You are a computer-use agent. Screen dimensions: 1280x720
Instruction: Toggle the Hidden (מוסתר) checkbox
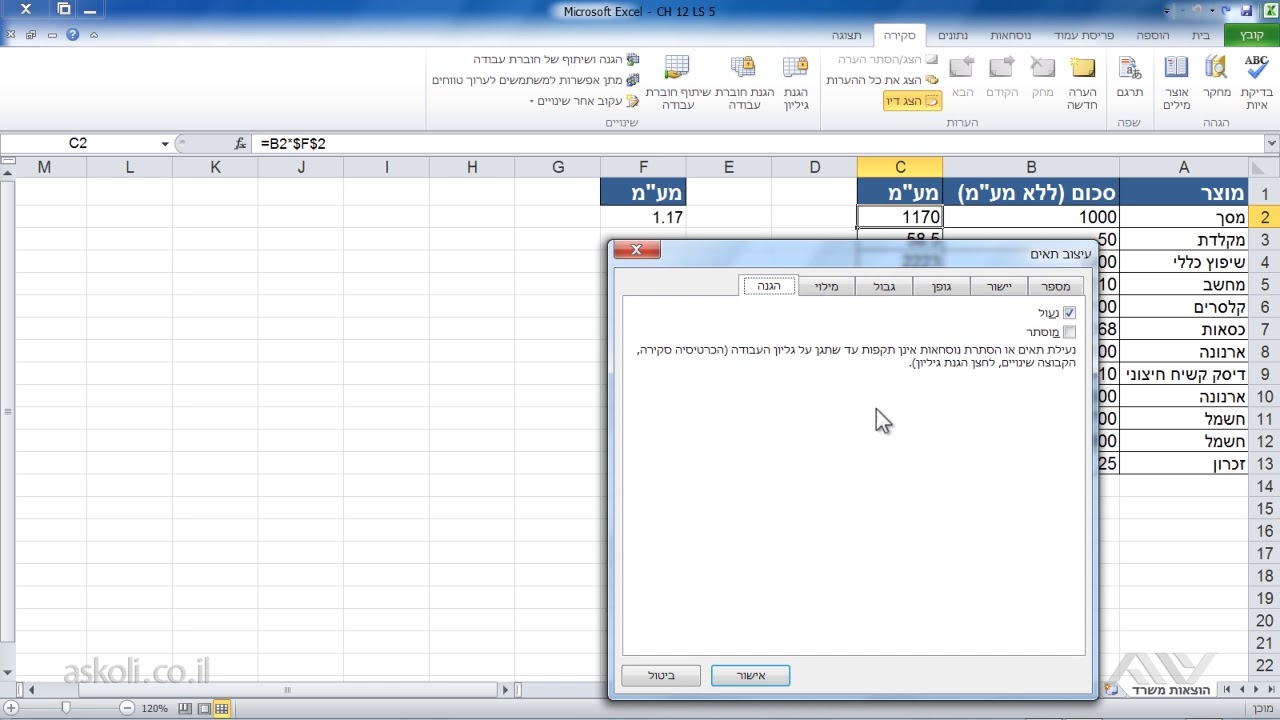point(1069,332)
